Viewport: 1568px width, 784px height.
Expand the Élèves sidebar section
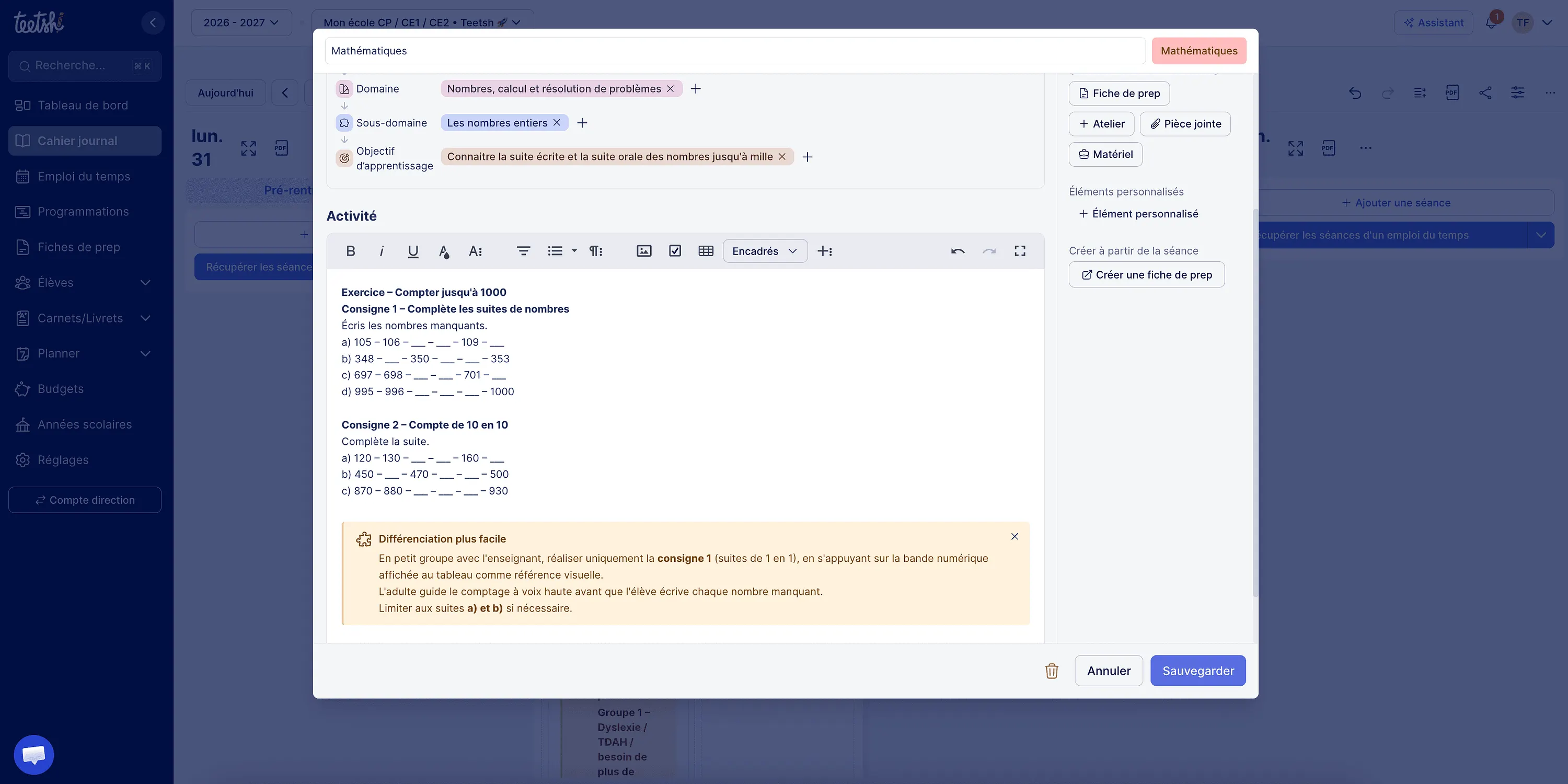click(145, 282)
